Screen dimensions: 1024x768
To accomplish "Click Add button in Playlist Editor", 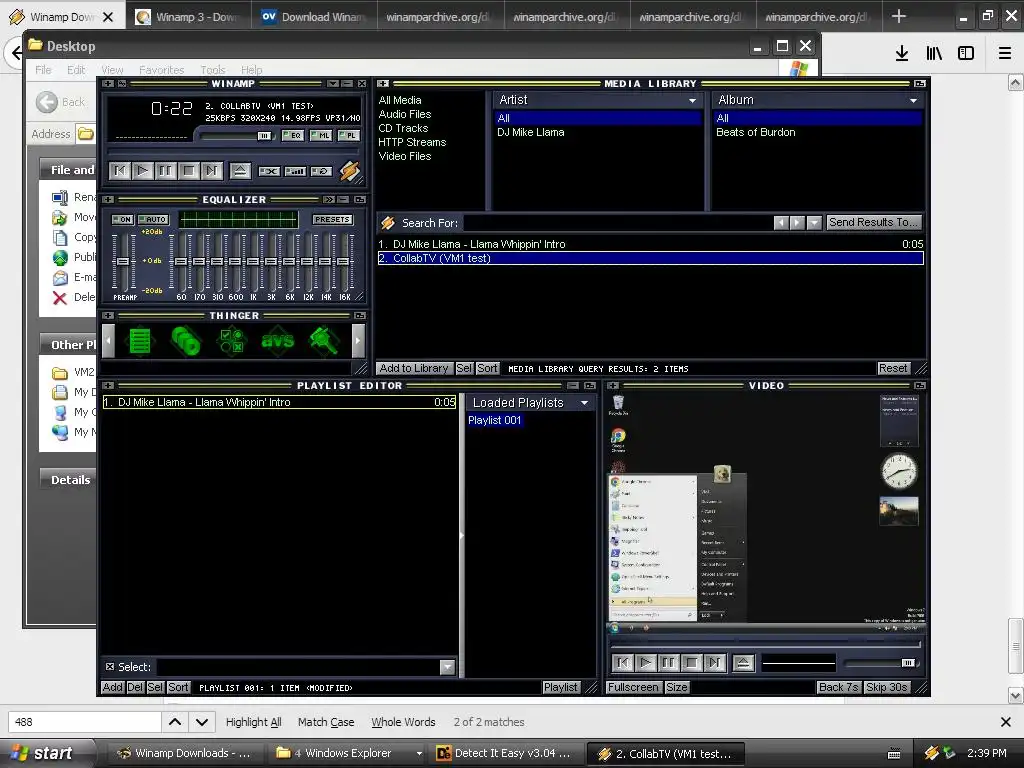I will click(112, 687).
